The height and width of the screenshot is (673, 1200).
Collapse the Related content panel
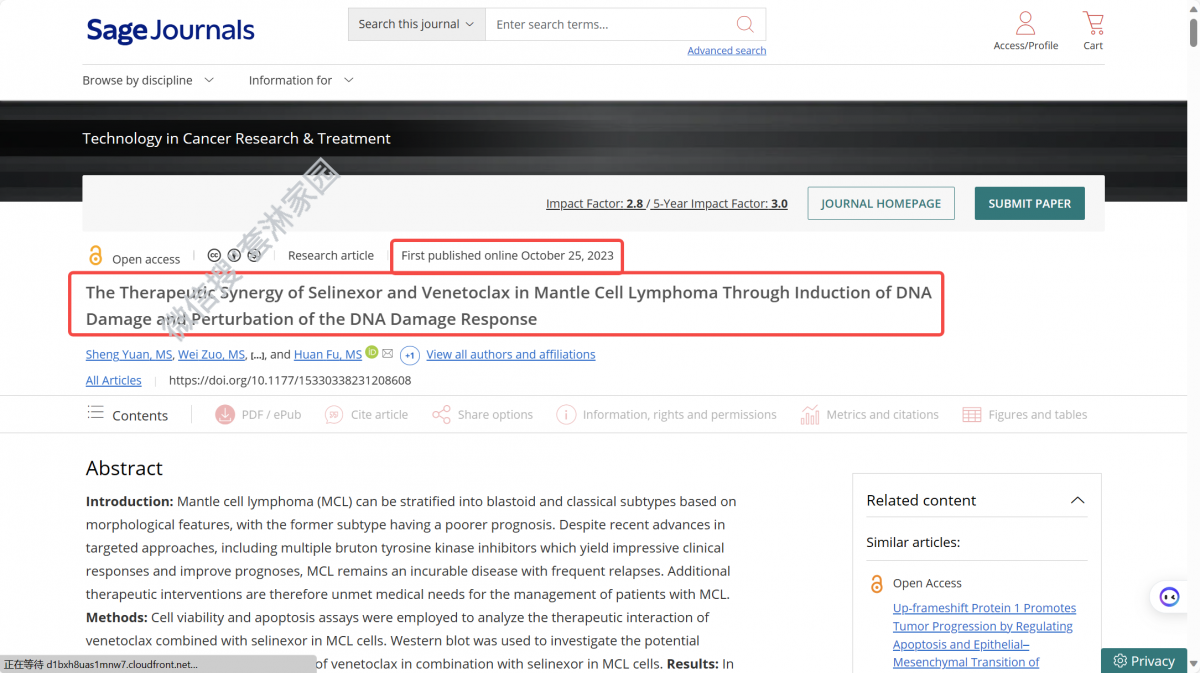(x=1077, y=500)
